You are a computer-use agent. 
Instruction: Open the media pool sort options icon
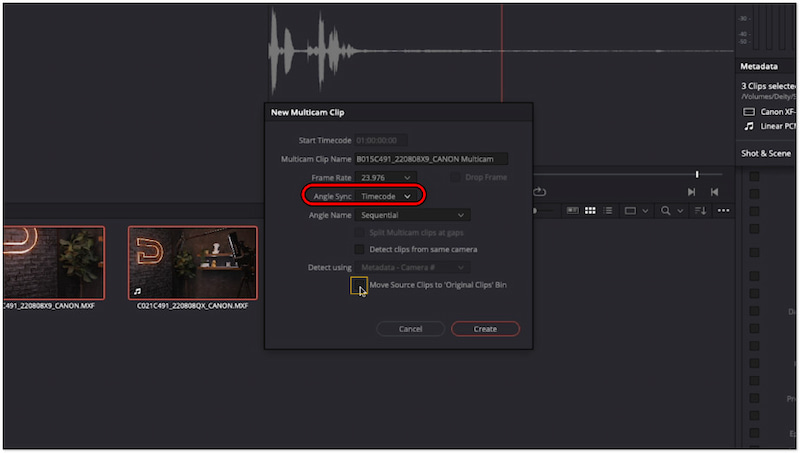[x=700, y=211]
